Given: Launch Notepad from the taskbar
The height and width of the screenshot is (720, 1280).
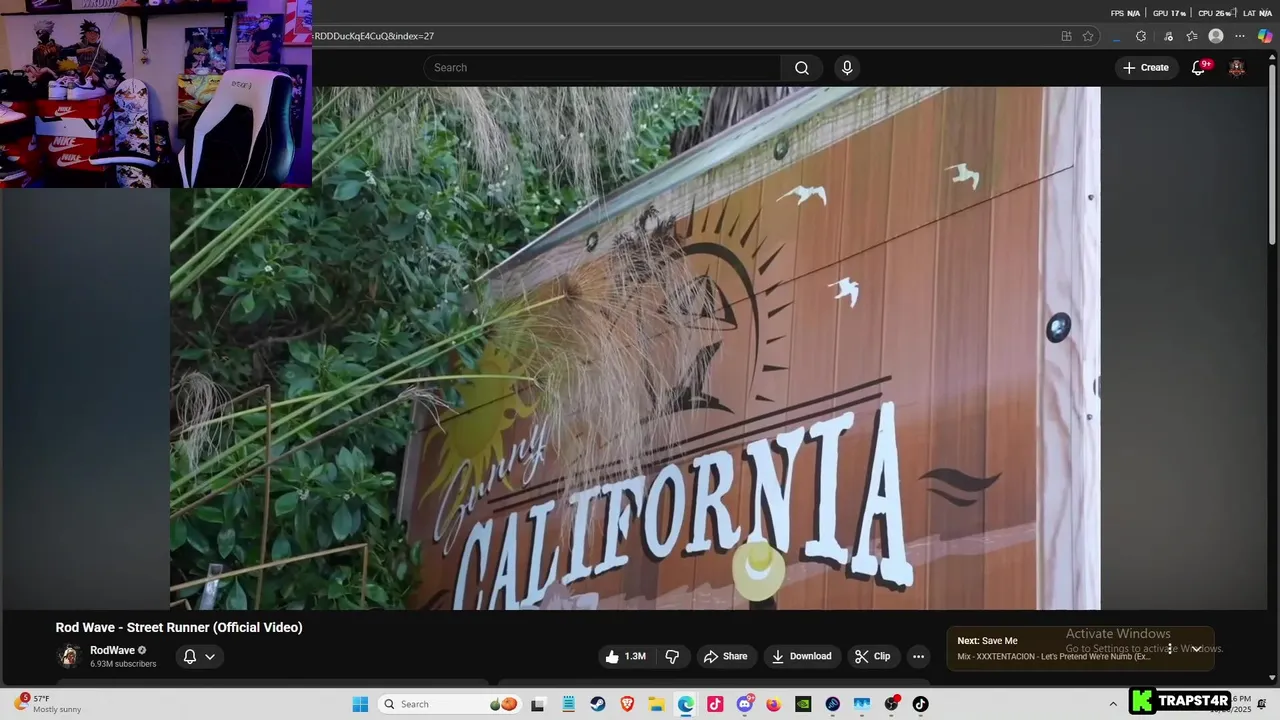Looking at the screenshot, I should point(568,704).
